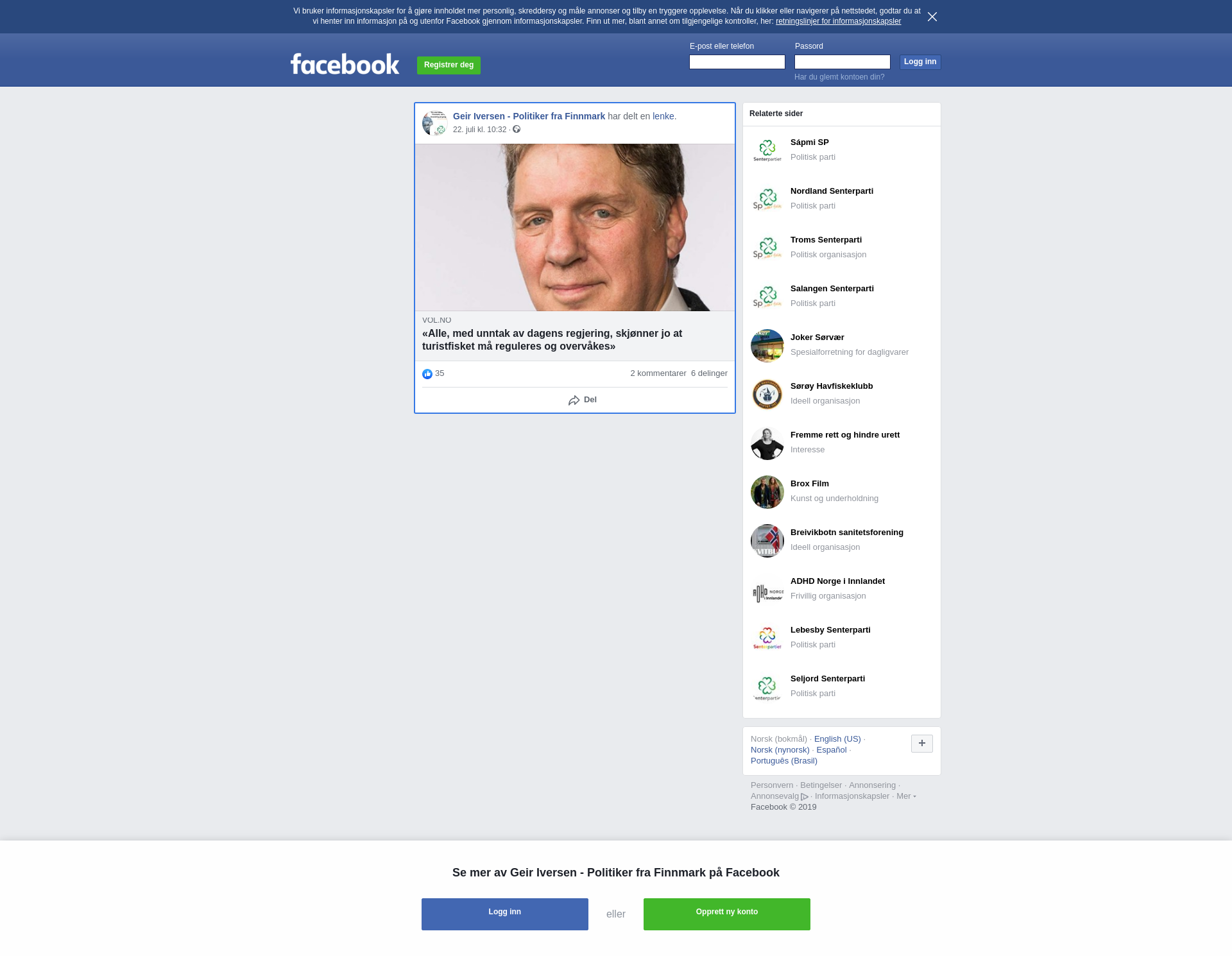Viewport: 1232px width, 956px height.
Task: Switch language to Español
Action: tap(831, 750)
